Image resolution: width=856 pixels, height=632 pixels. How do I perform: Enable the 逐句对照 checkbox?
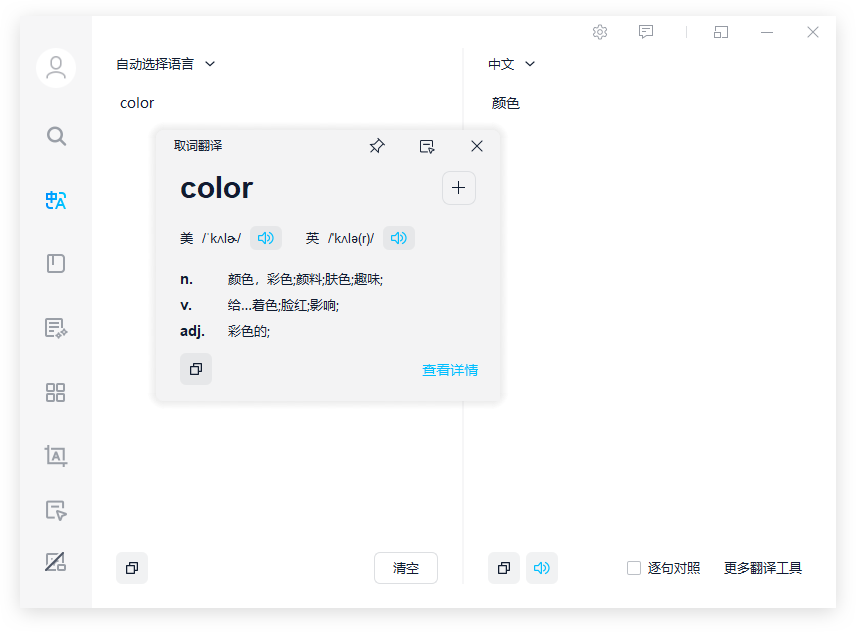coord(634,568)
